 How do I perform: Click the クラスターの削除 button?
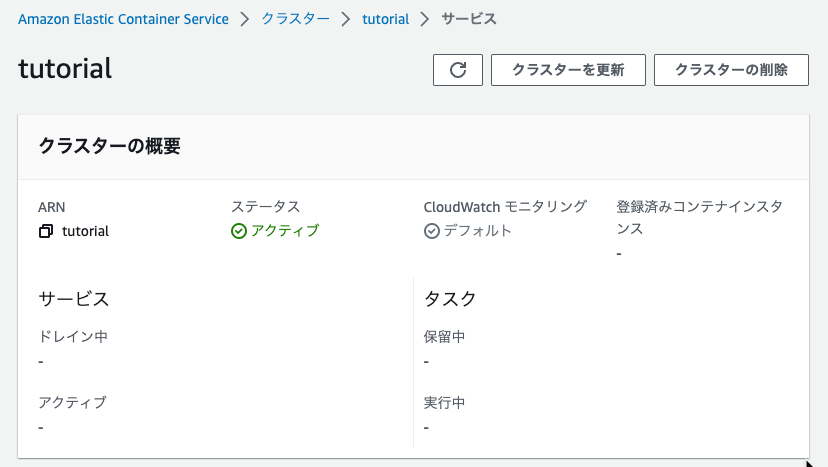tap(731, 70)
